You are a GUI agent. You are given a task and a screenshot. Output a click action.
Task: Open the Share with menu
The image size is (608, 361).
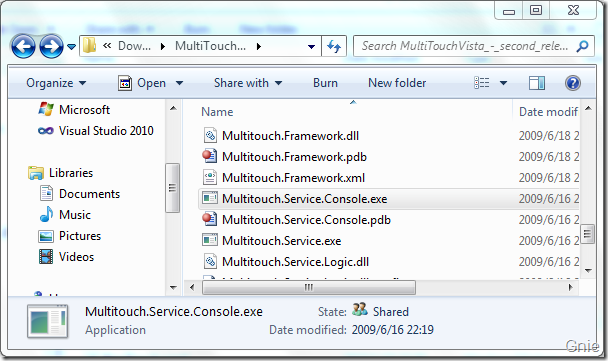point(248,83)
